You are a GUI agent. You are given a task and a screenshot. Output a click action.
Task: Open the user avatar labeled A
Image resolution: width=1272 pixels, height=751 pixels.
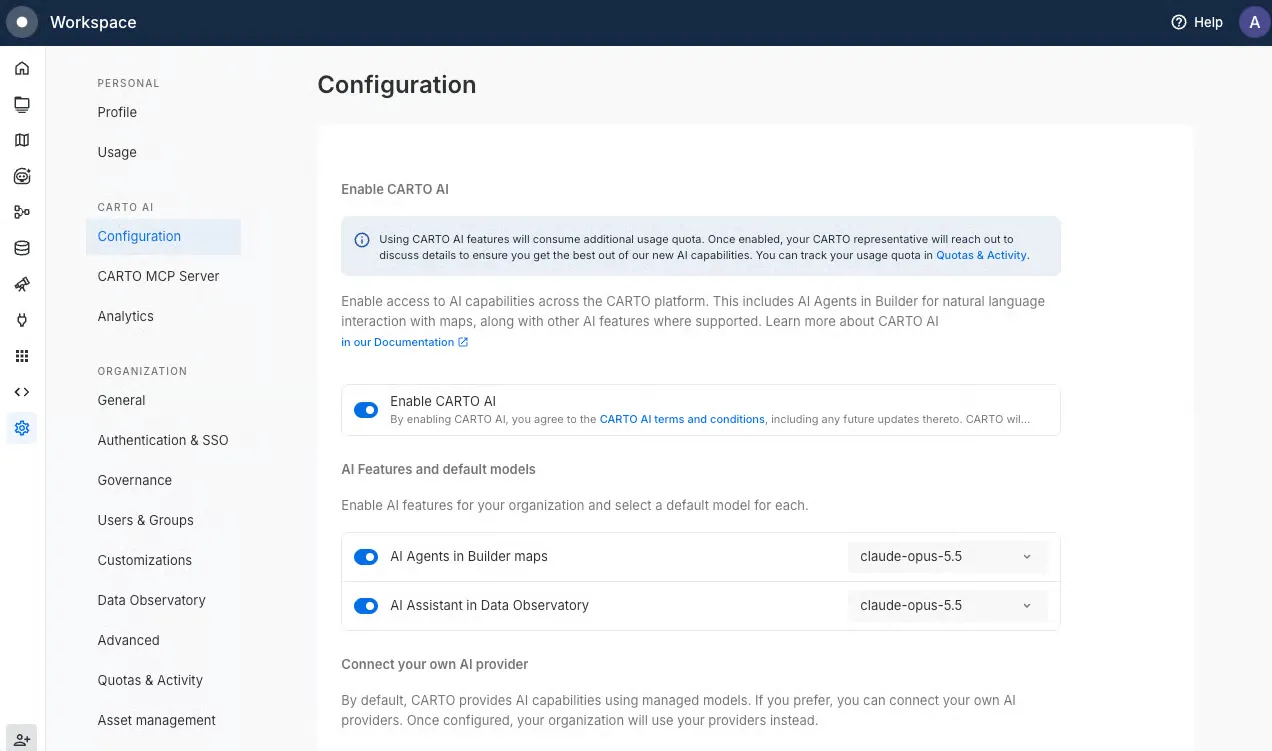(x=1255, y=22)
